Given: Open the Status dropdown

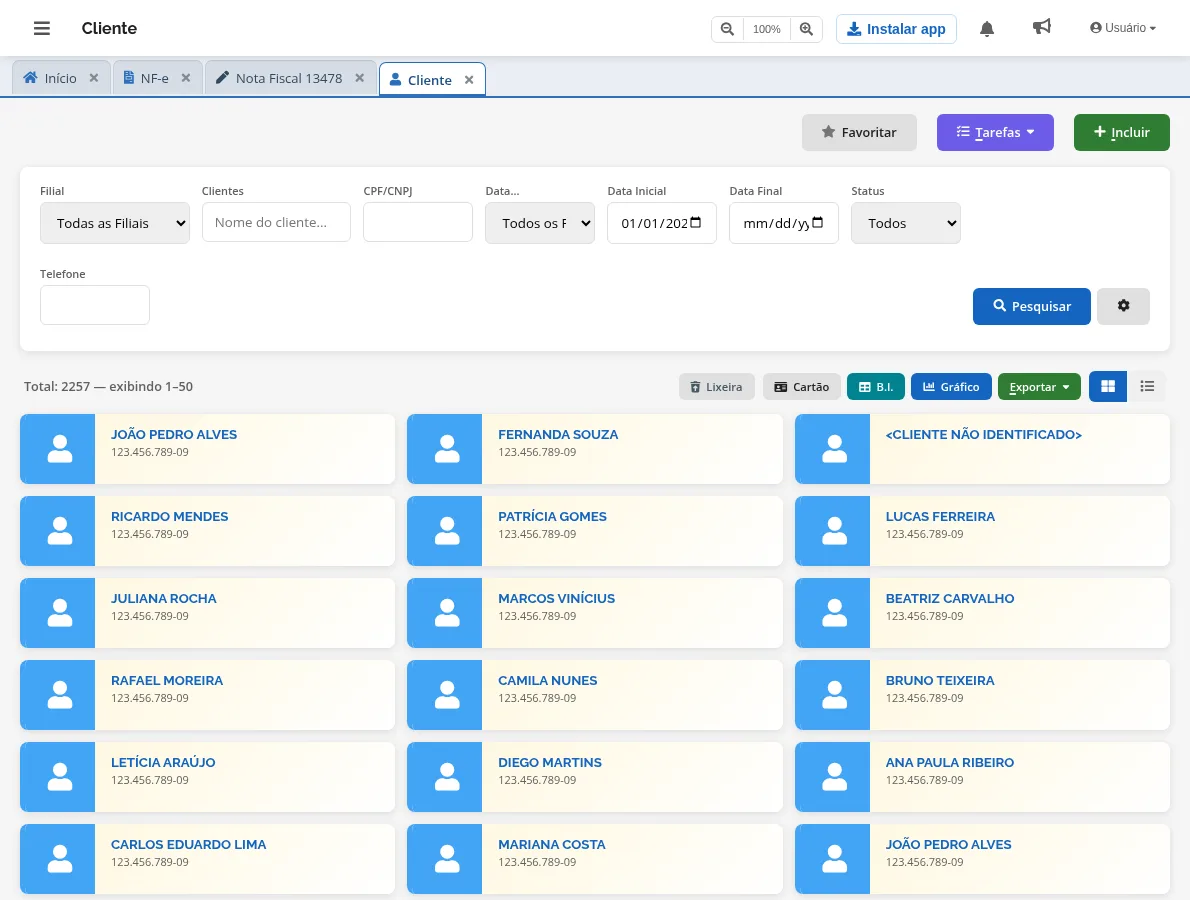Looking at the screenshot, I should 905,223.
